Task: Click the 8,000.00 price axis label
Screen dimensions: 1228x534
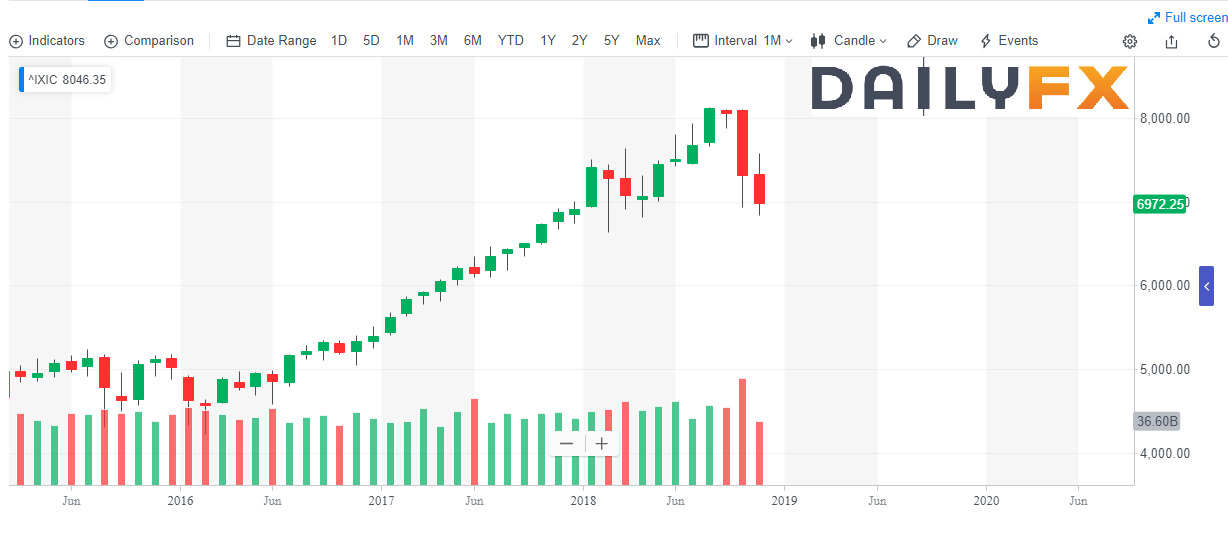Action: [x=1166, y=119]
